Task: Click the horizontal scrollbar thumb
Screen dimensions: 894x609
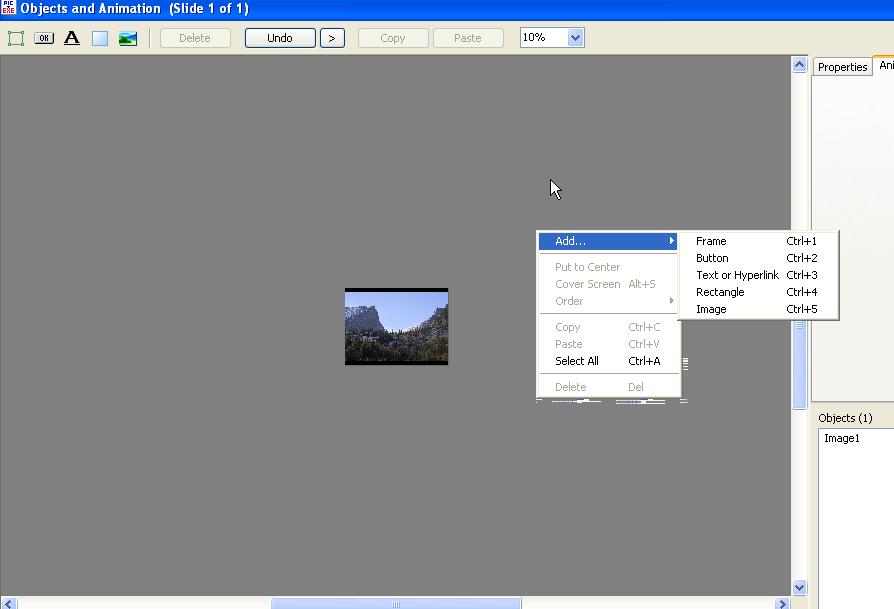Action: 396,603
